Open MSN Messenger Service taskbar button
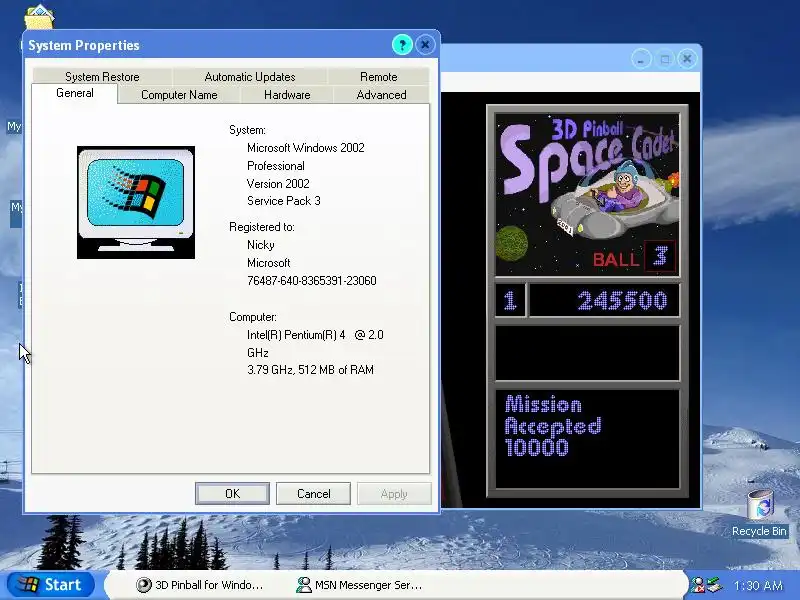This screenshot has width=800, height=600. pyautogui.click(x=359, y=585)
